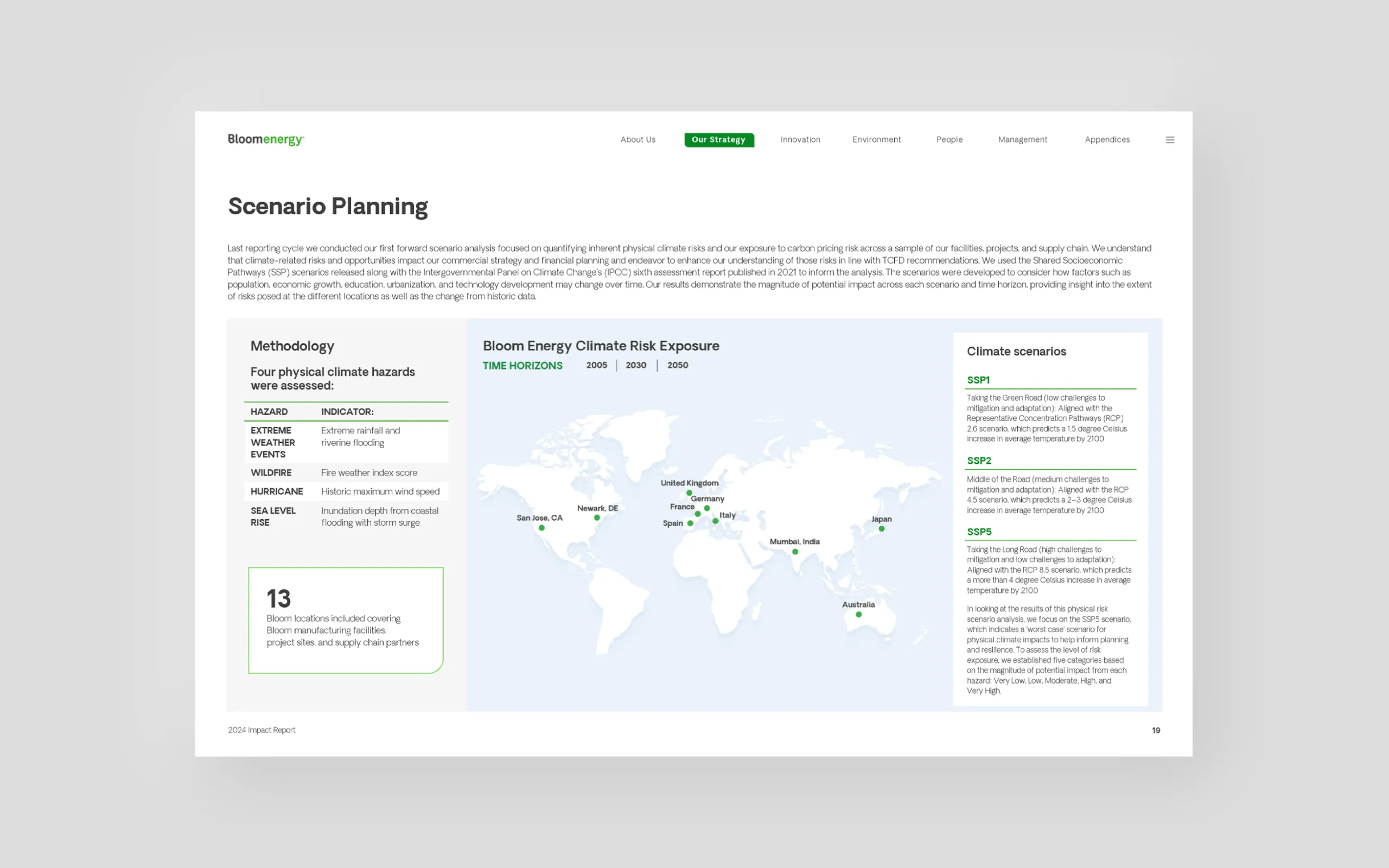
Task: Open the Environment nav item
Action: coord(876,139)
